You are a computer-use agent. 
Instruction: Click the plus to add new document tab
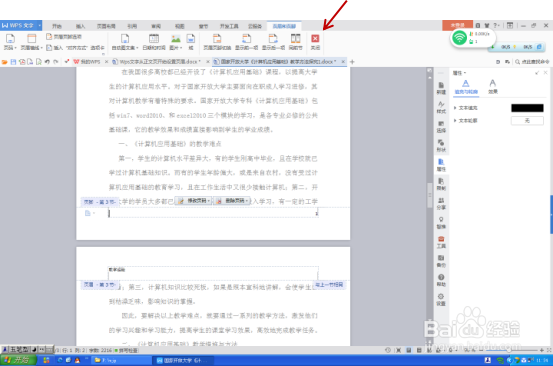pos(352,62)
